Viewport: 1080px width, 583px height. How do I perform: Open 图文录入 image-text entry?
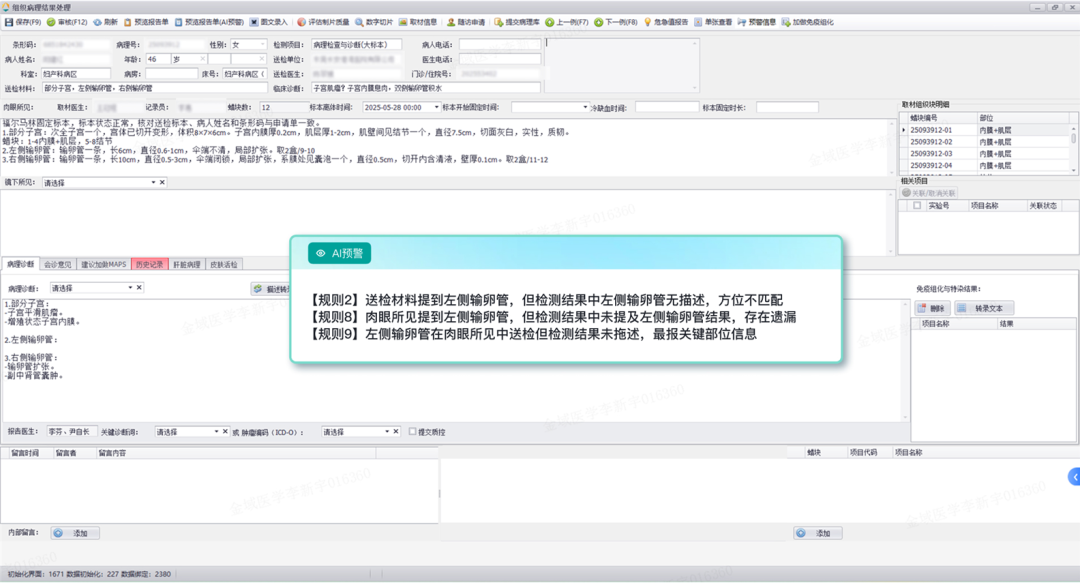[x=269, y=22]
